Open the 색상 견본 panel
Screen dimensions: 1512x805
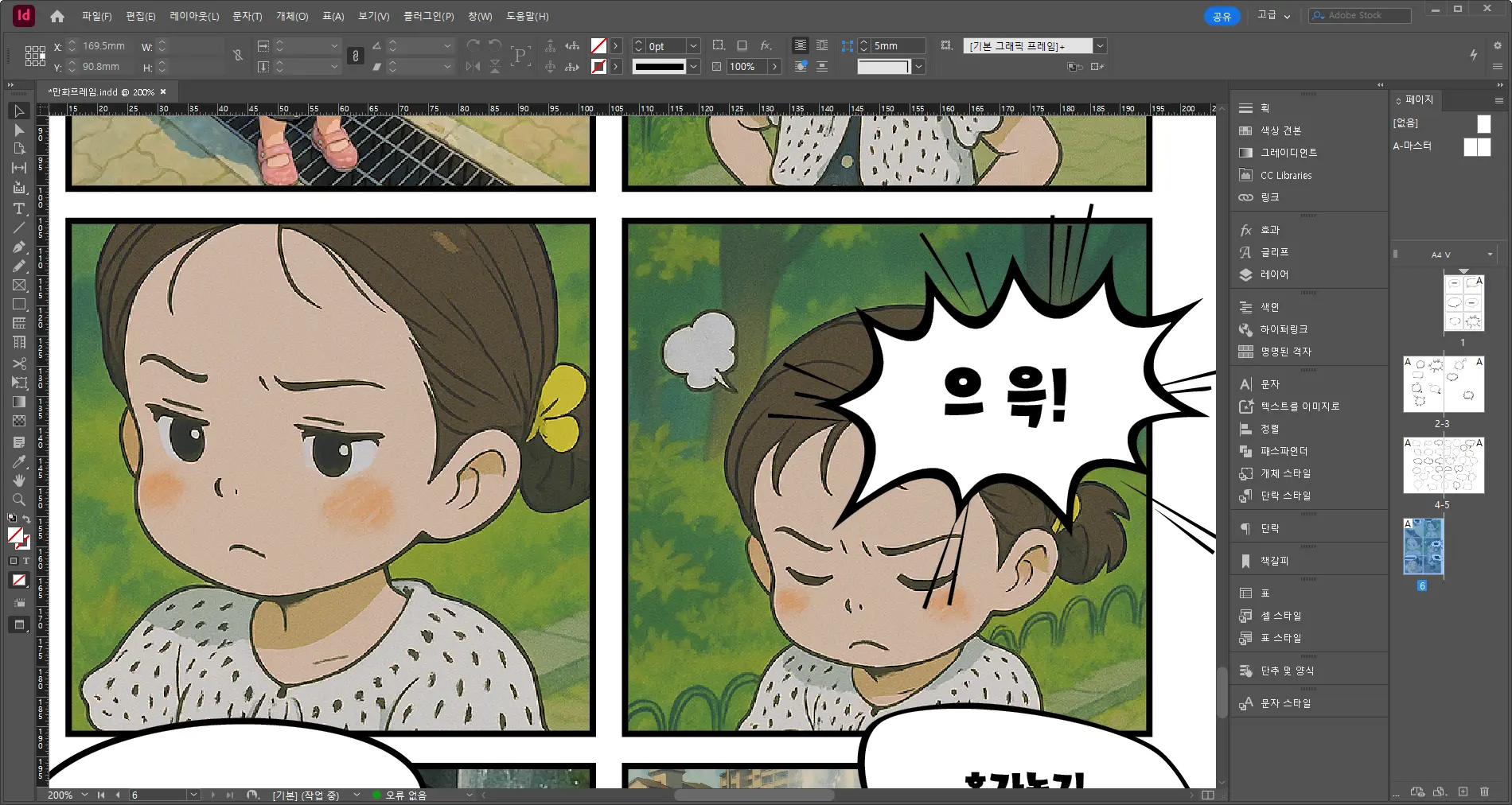click(x=1280, y=130)
